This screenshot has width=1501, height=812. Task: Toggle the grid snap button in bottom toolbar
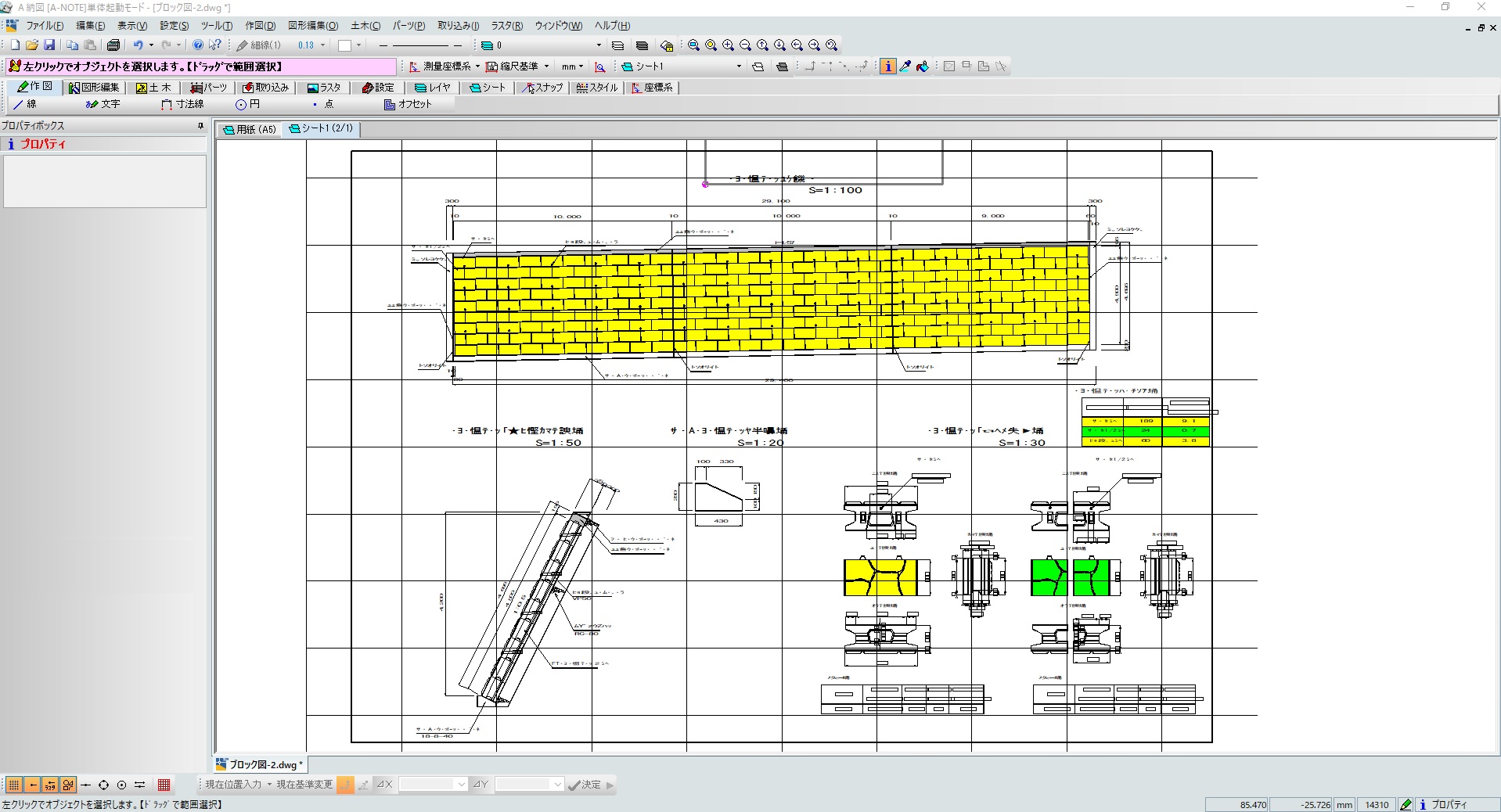click(13, 785)
